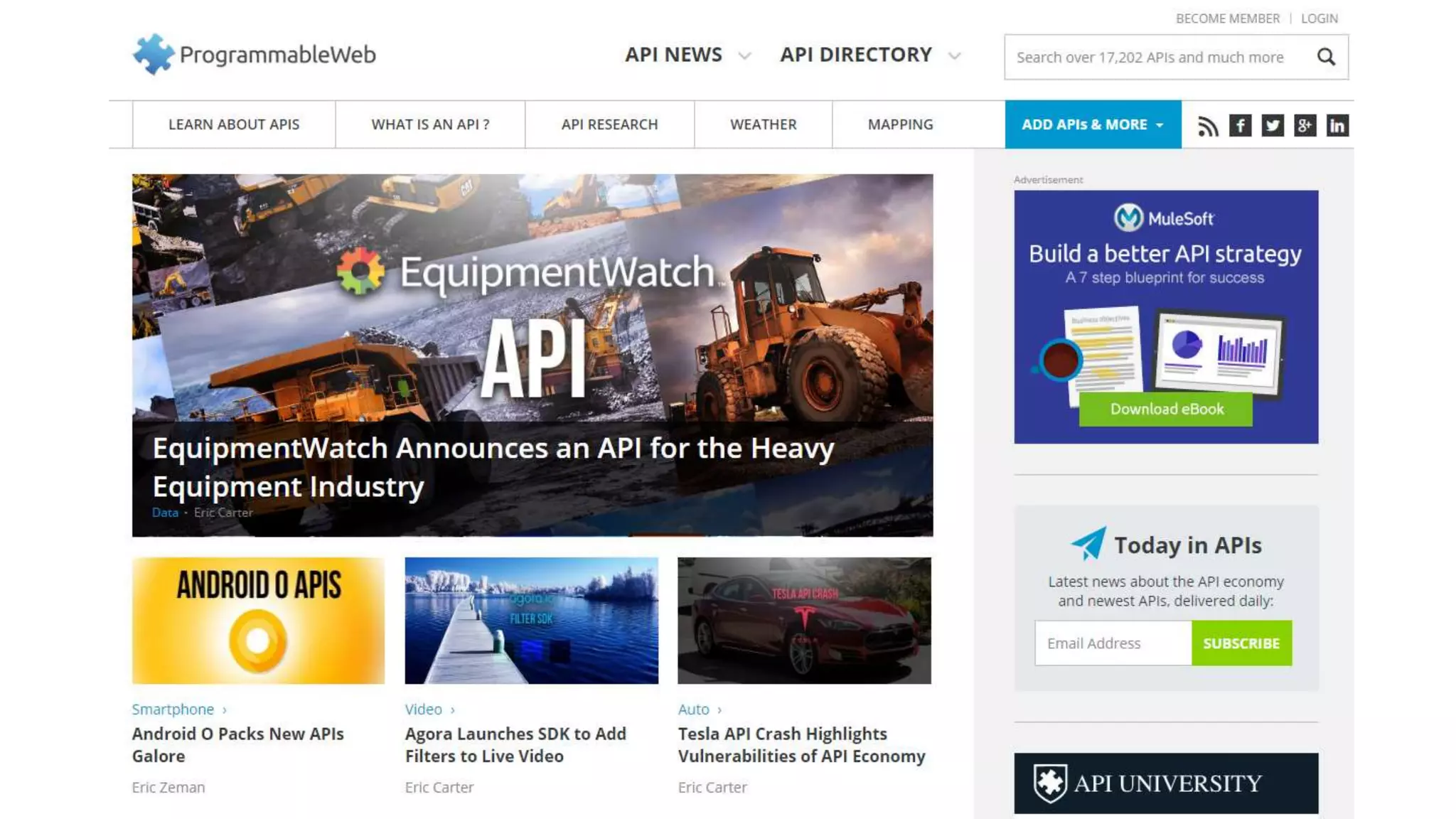This screenshot has height=819, width=1456.
Task: Click the Google Plus icon
Action: pyautogui.click(x=1305, y=126)
